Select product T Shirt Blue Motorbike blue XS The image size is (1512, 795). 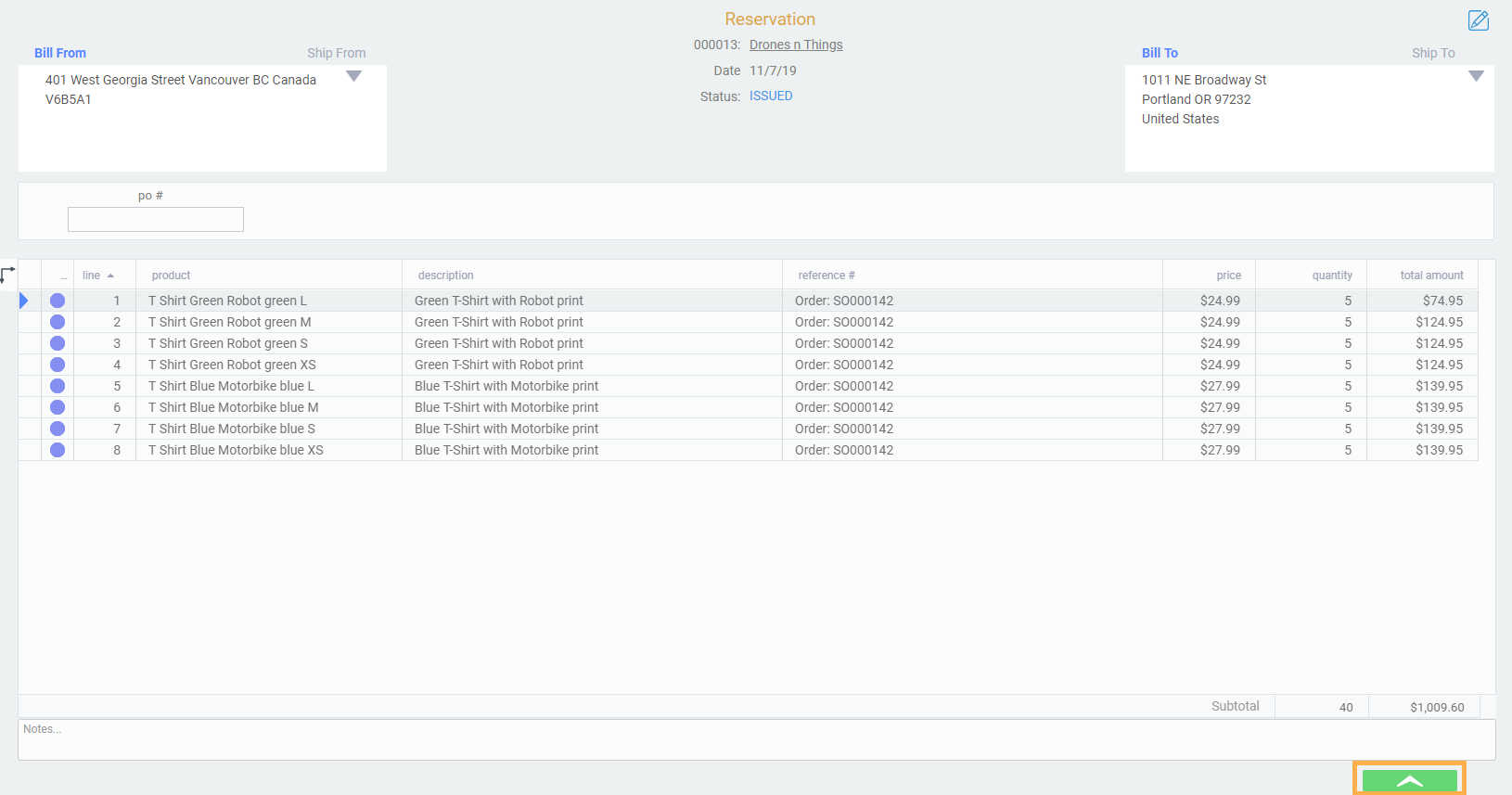tap(236, 450)
